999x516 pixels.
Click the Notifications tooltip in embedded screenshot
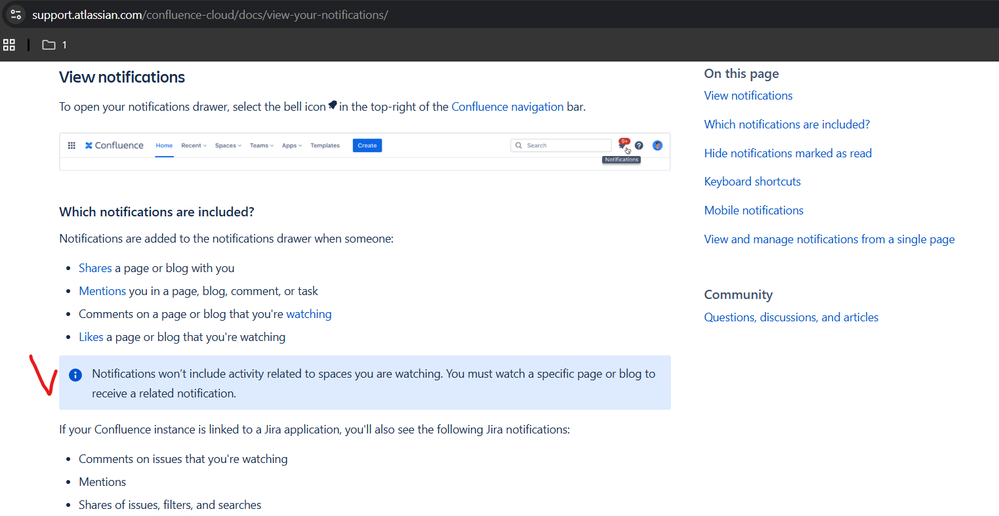[621, 160]
